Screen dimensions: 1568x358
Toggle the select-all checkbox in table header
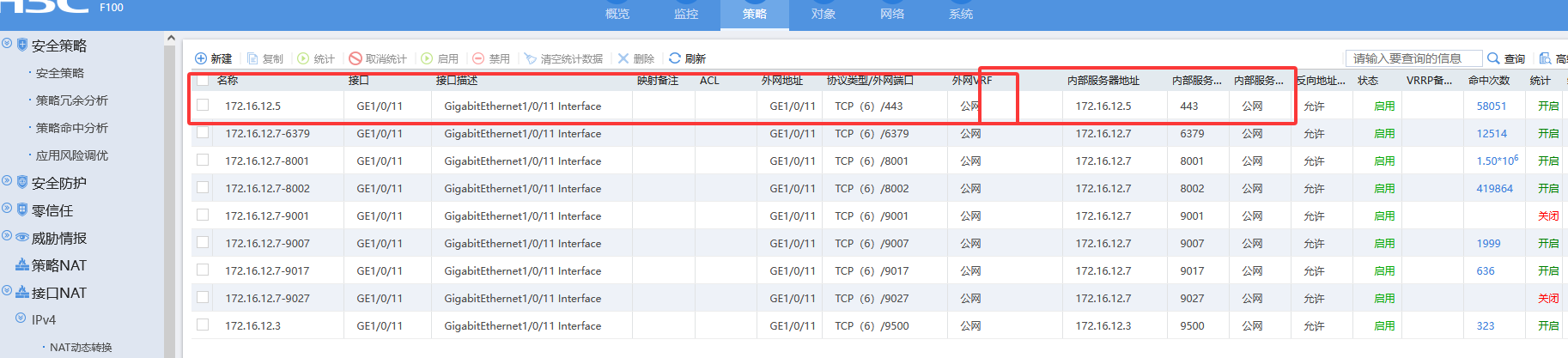point(203,80)
